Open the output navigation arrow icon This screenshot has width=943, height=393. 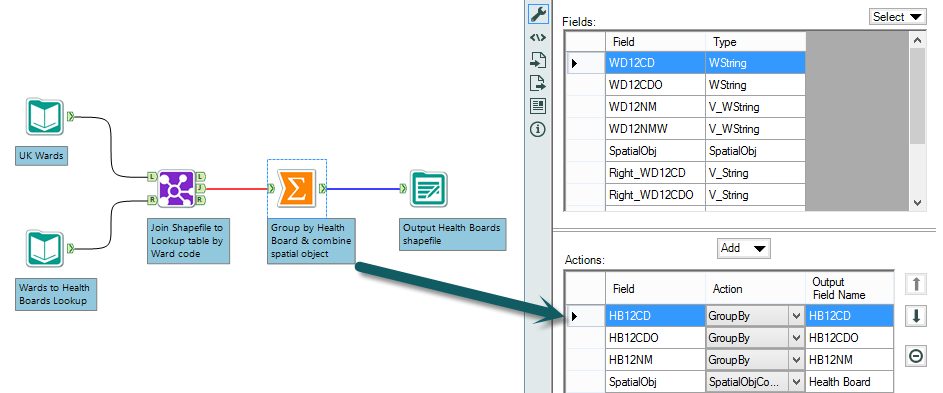point(538,83)
